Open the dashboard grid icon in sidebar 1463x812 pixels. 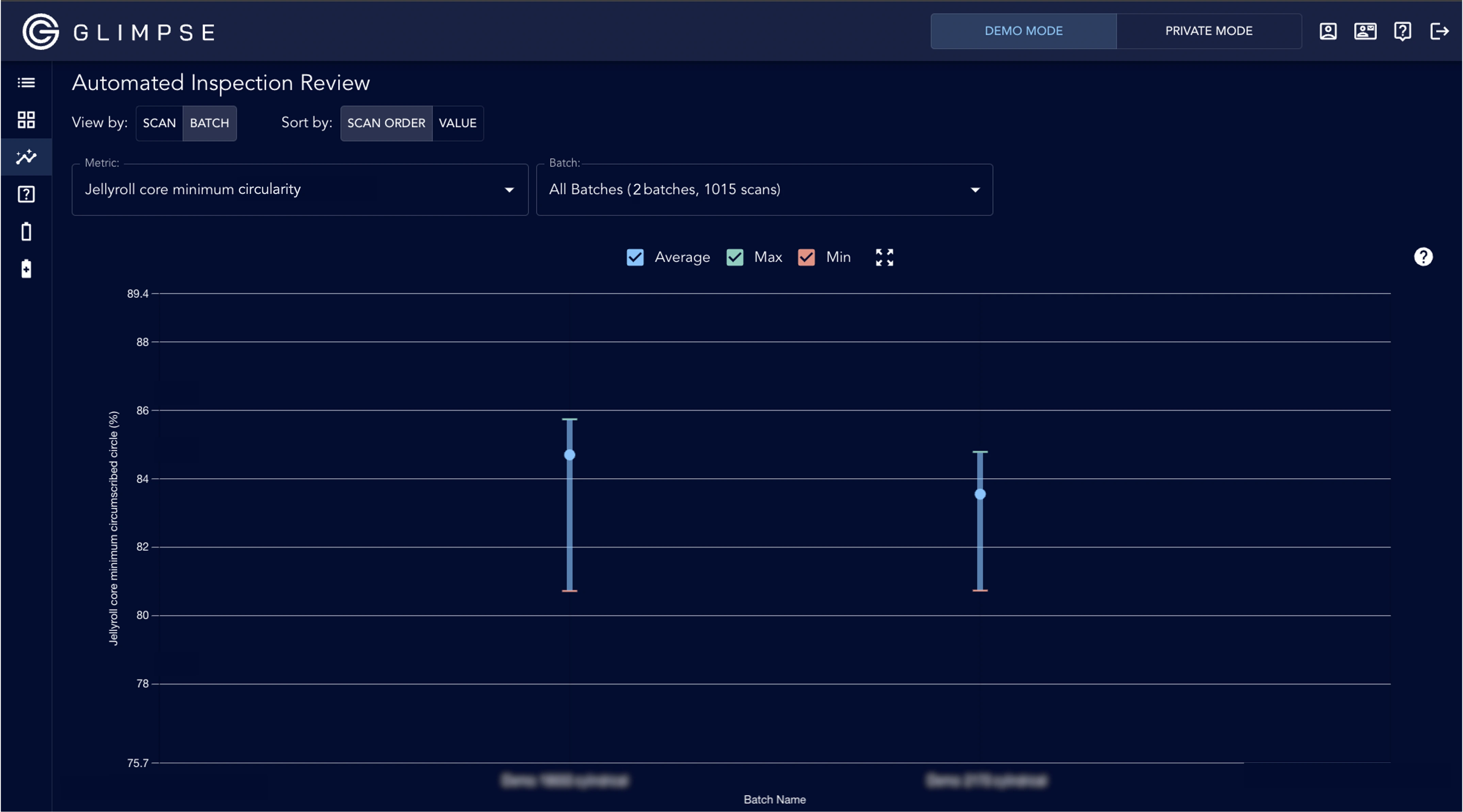[x=26, y=120]
